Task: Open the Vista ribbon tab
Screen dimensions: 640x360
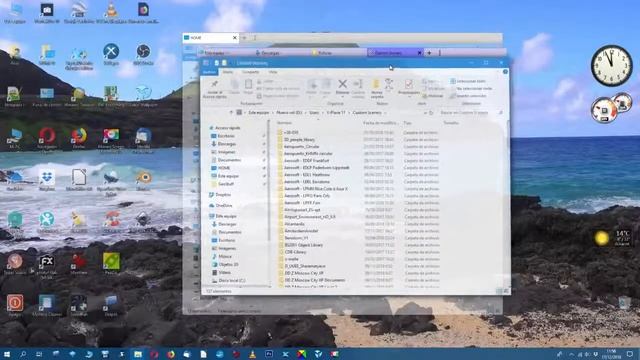Action: coord(273,72)
